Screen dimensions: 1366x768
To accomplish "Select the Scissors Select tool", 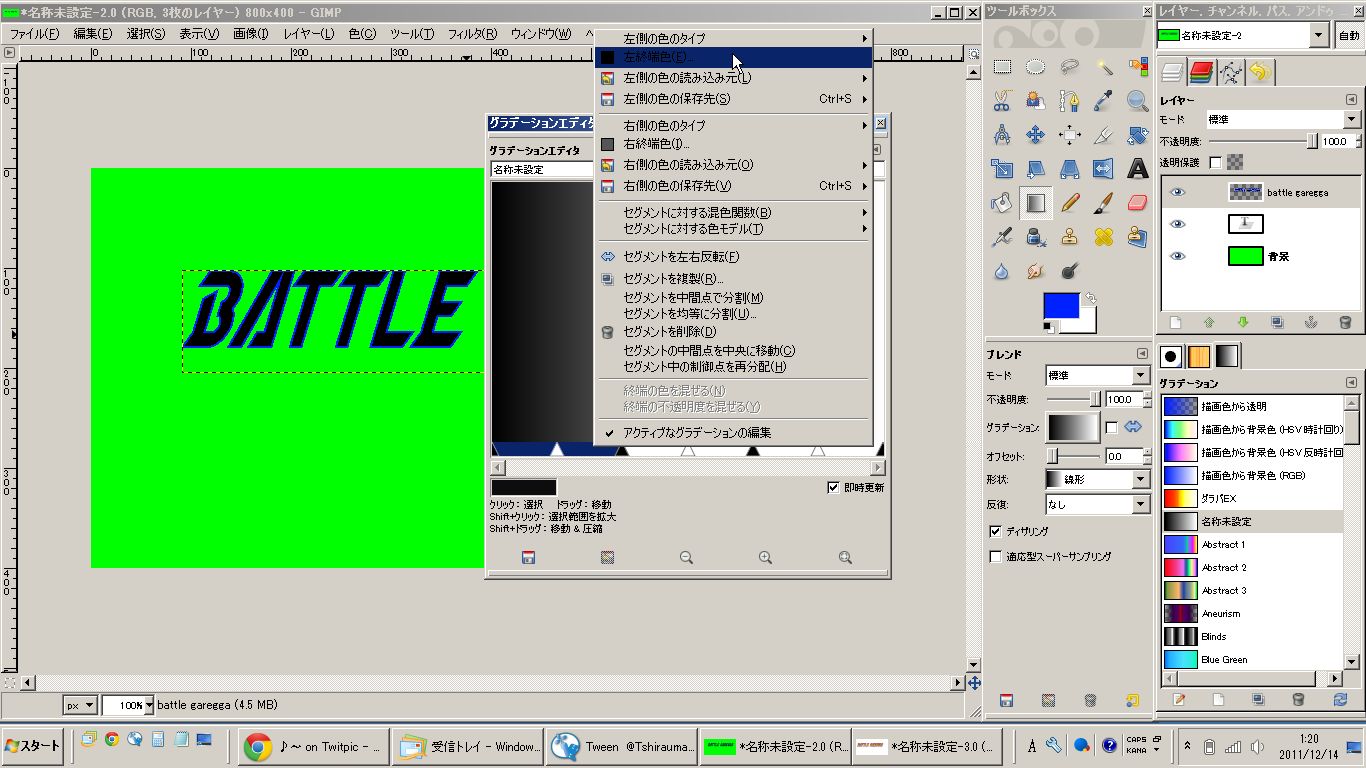I will [x=1002, y=101].
